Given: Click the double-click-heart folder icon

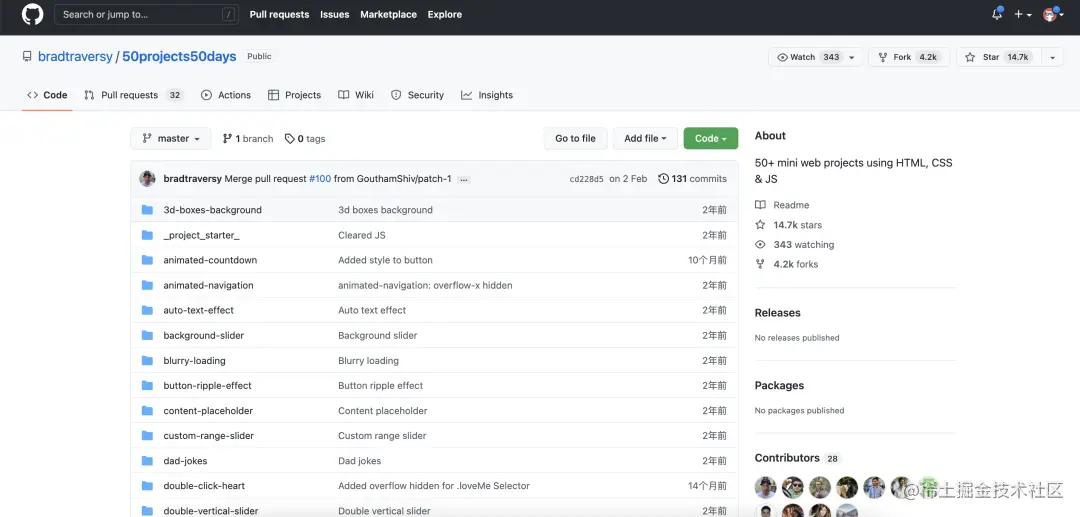Looking at the screenshot, I should coord(147,486).
